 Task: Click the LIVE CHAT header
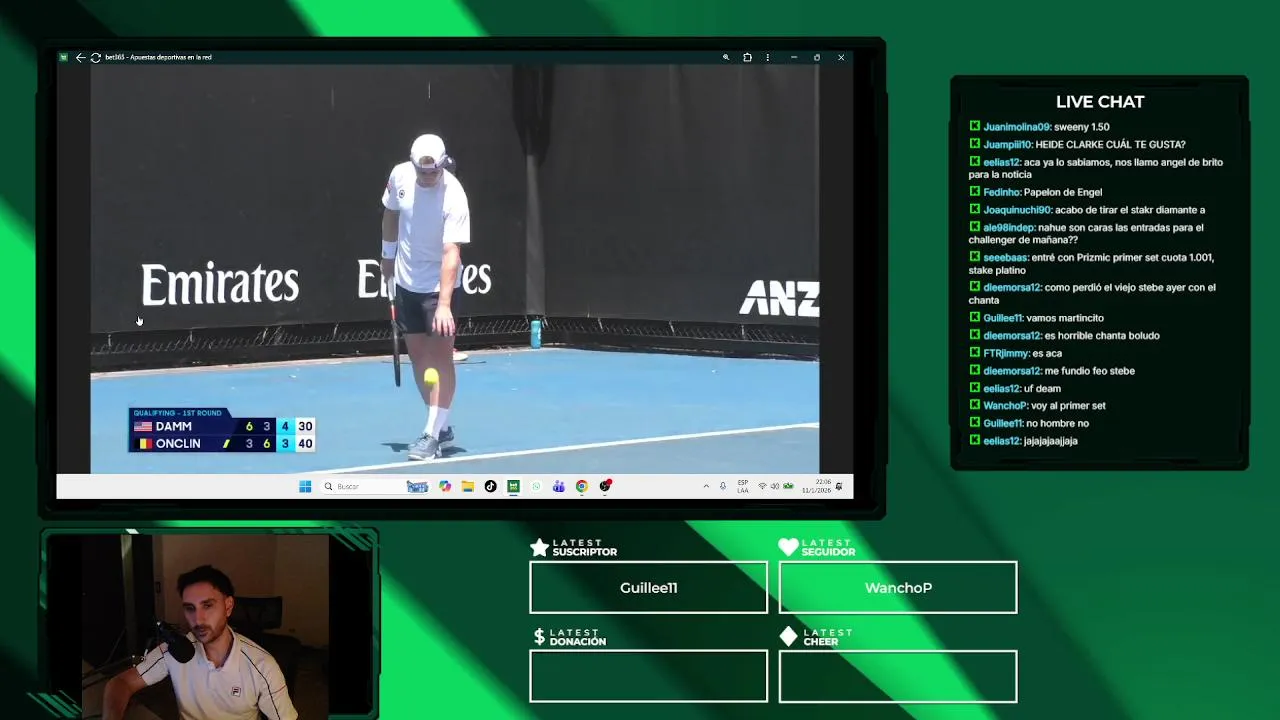coord(1100,102)
